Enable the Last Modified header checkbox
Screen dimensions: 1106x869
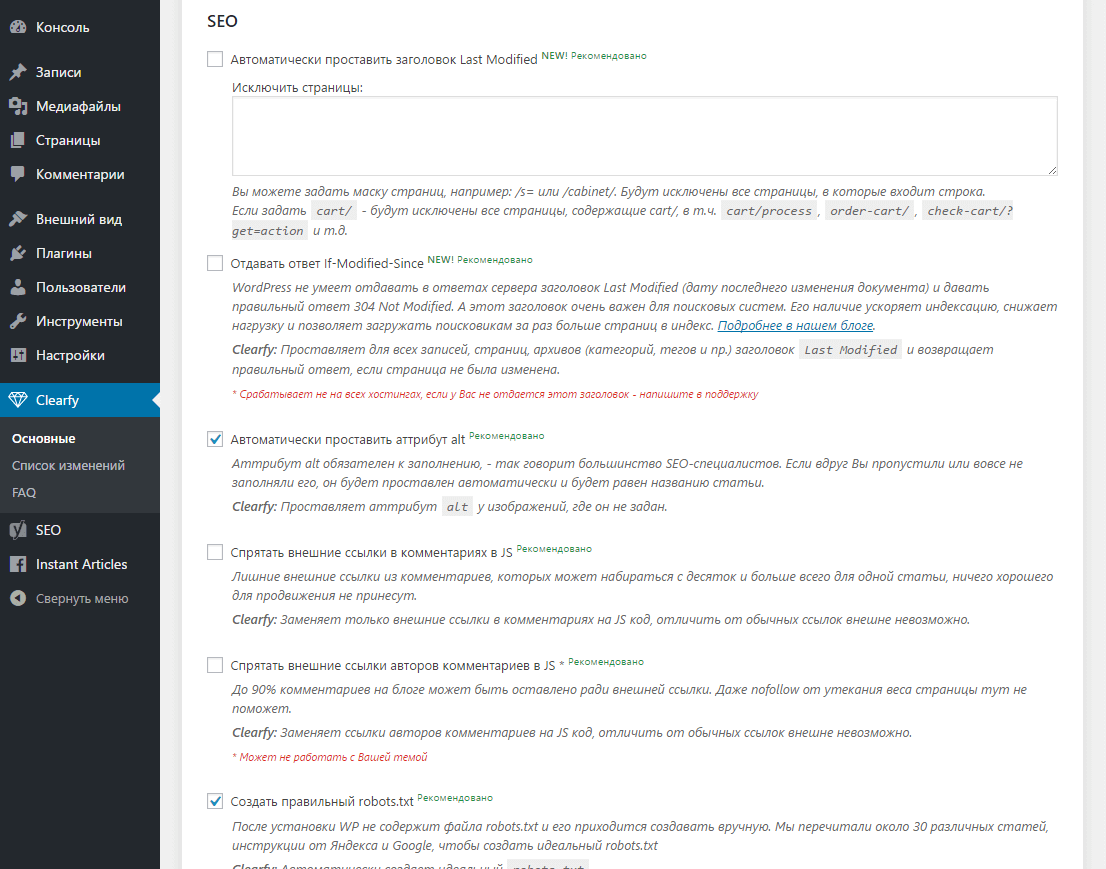pos(214,59)
